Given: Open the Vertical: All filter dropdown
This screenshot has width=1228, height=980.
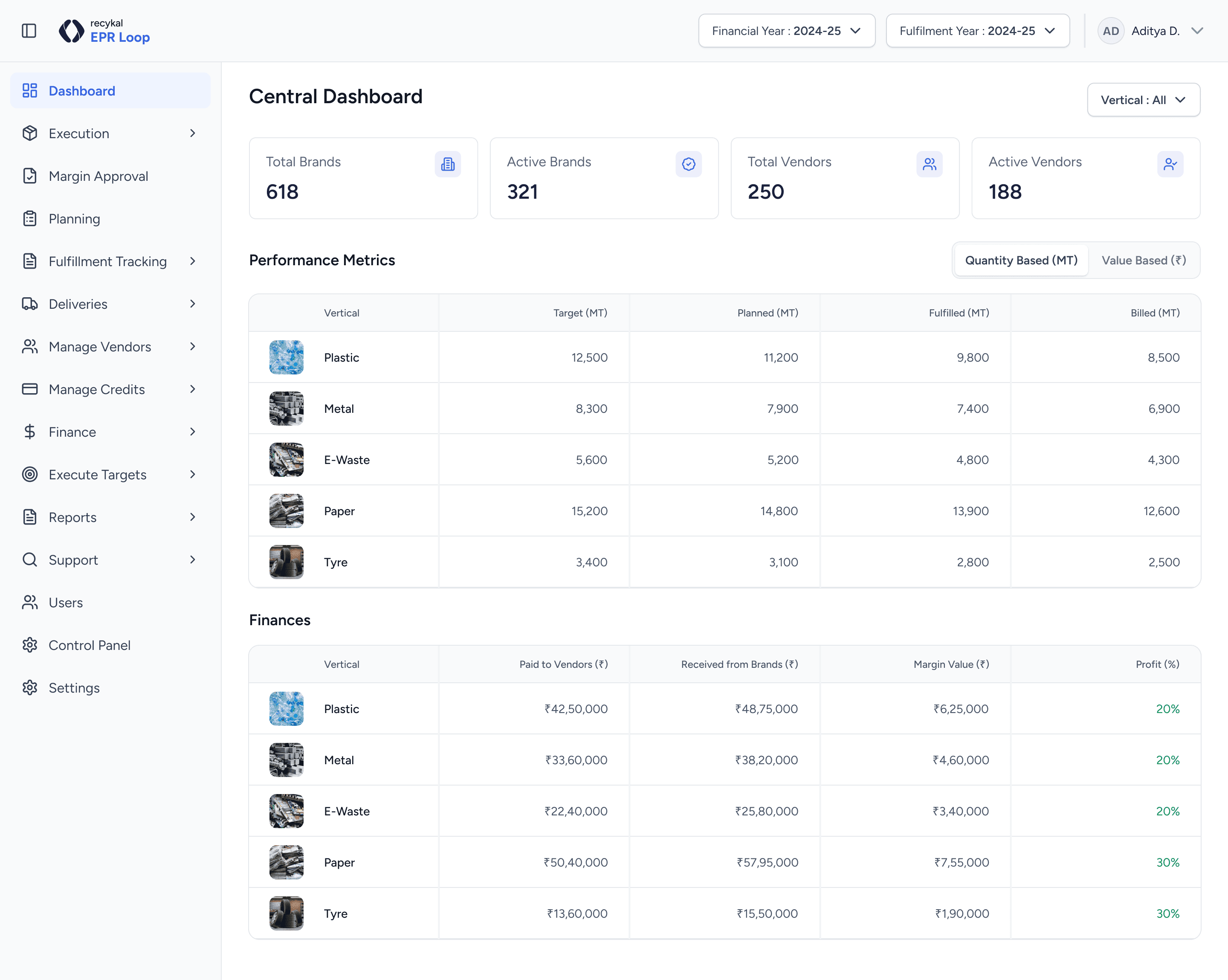Looking at the screenshot, I should (1143, 100).
